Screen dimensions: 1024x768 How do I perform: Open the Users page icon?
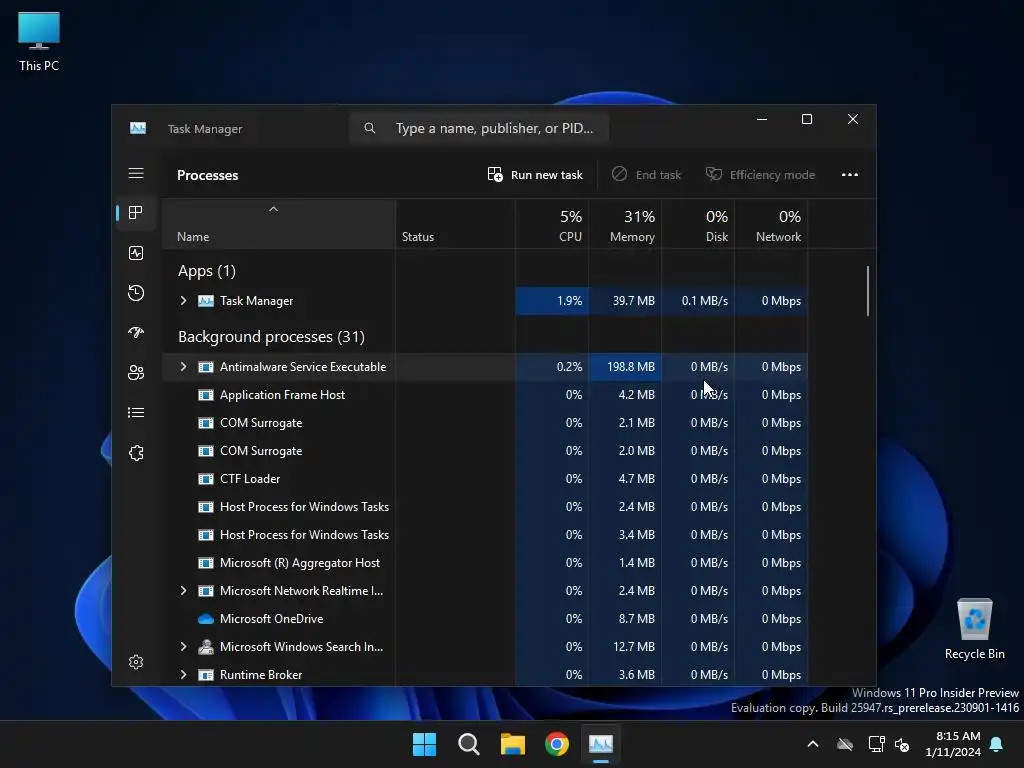[136, 372]
